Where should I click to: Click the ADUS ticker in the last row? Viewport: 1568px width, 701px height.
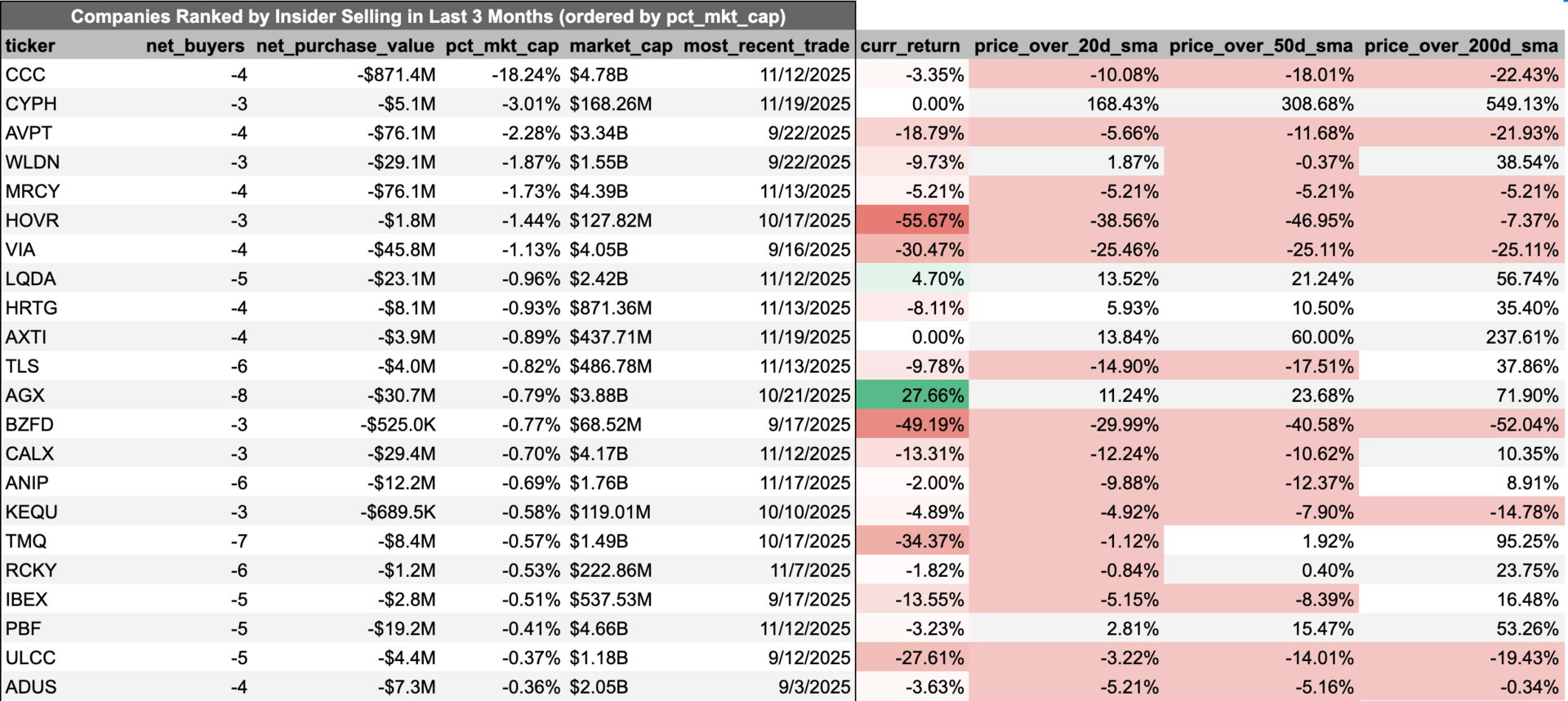pos(31,687)
